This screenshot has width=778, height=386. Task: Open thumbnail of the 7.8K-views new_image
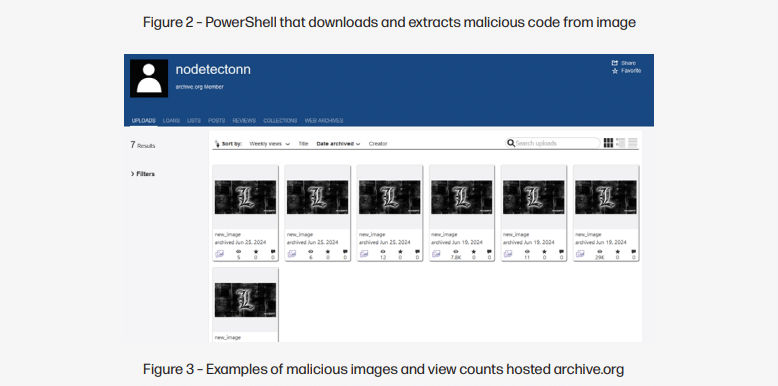tap(461, 197)
